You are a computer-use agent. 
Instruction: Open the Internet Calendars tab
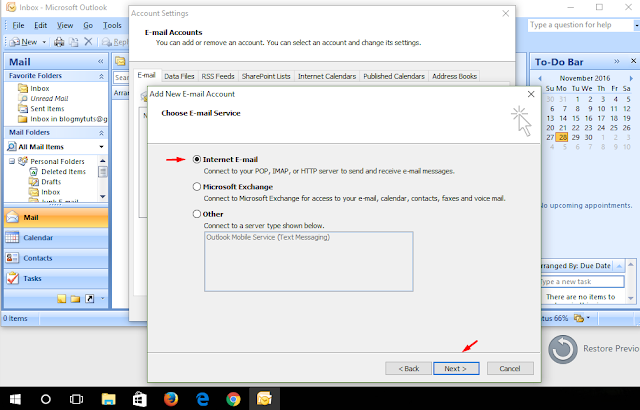tap(327, 76)
